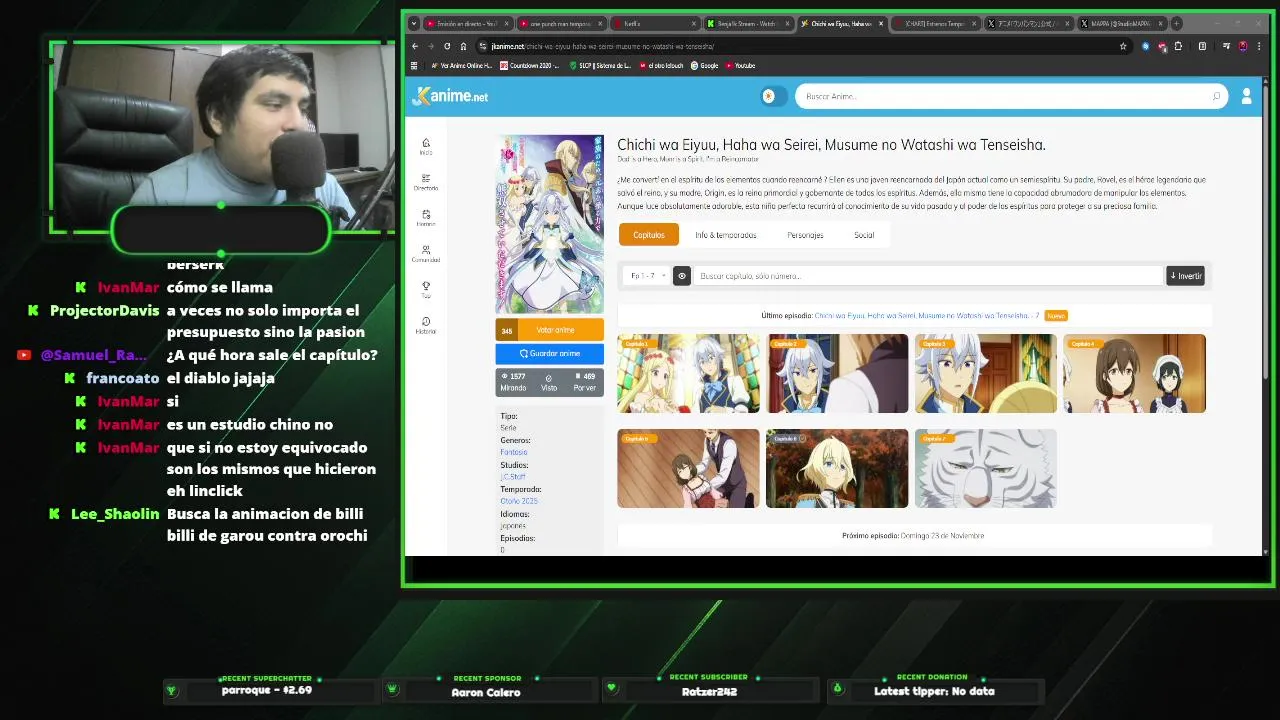Click the browser home icon
The width and height of the screenshot is (1280, 720).
[463, 46]
